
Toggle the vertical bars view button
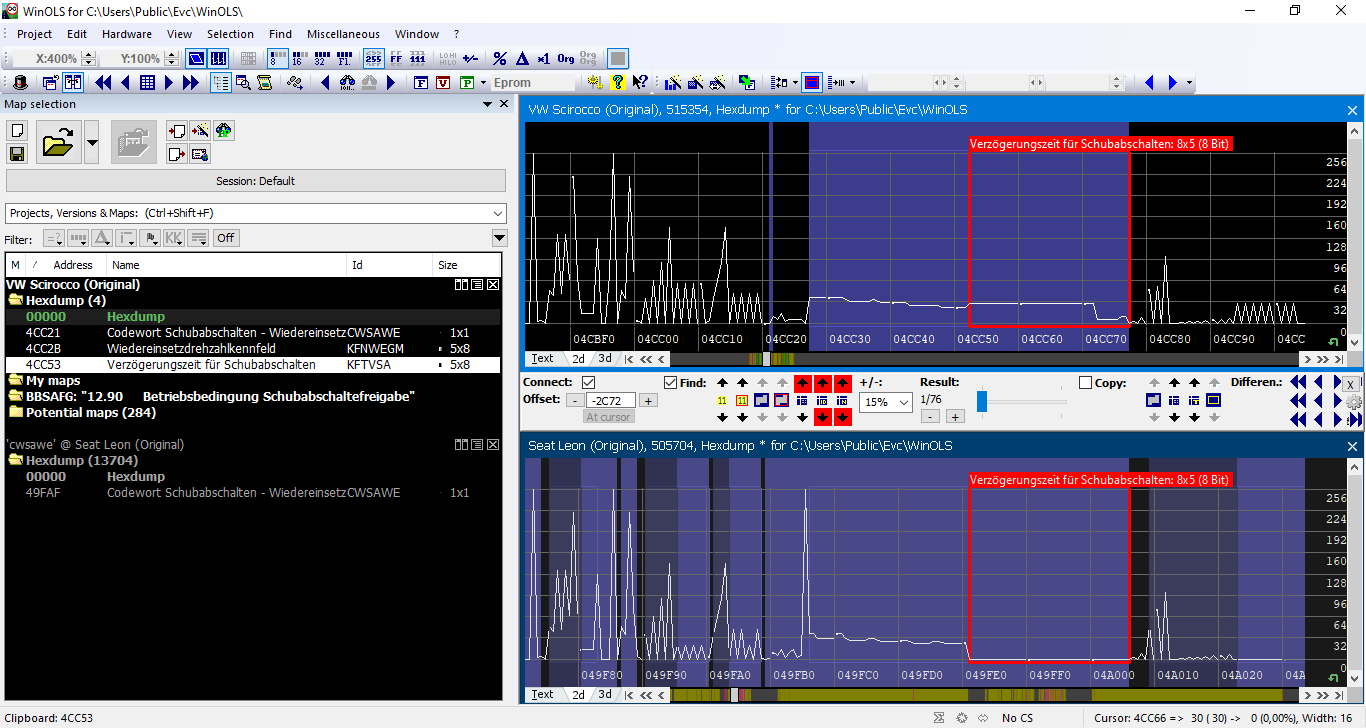tap(218, 58)
